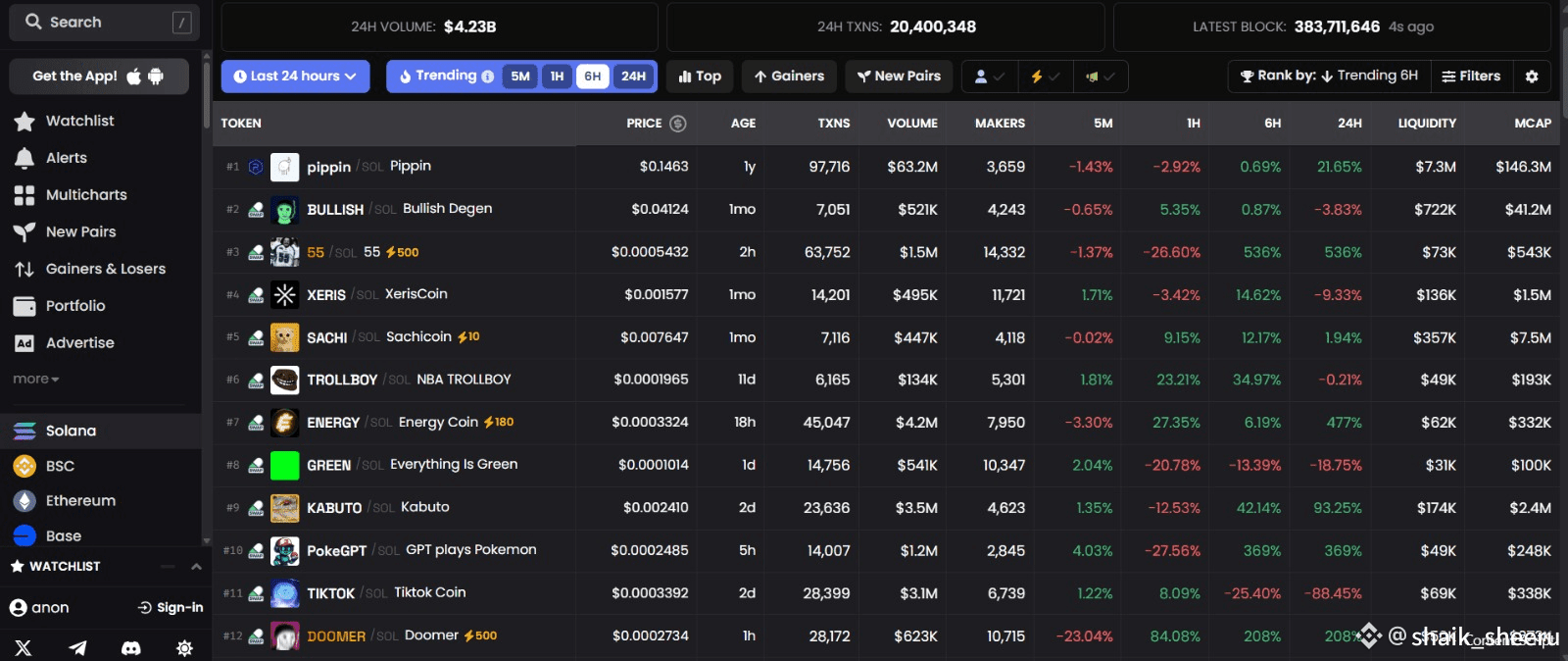This screenshot has height=661, width=1568.
Task: Select the 1H trending tab
Action: pyautogui.click(x=557, y=76)
